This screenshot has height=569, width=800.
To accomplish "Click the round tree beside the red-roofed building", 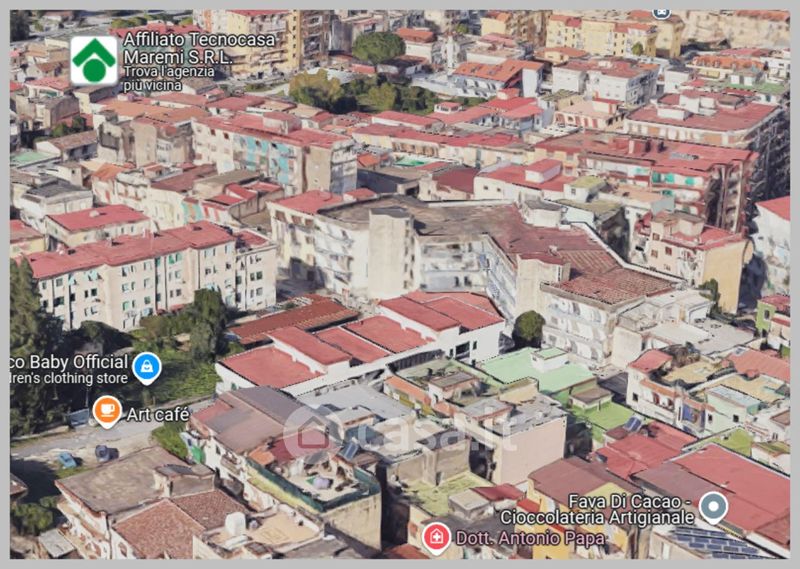I will pyautogui.click(x=528, y=328).
